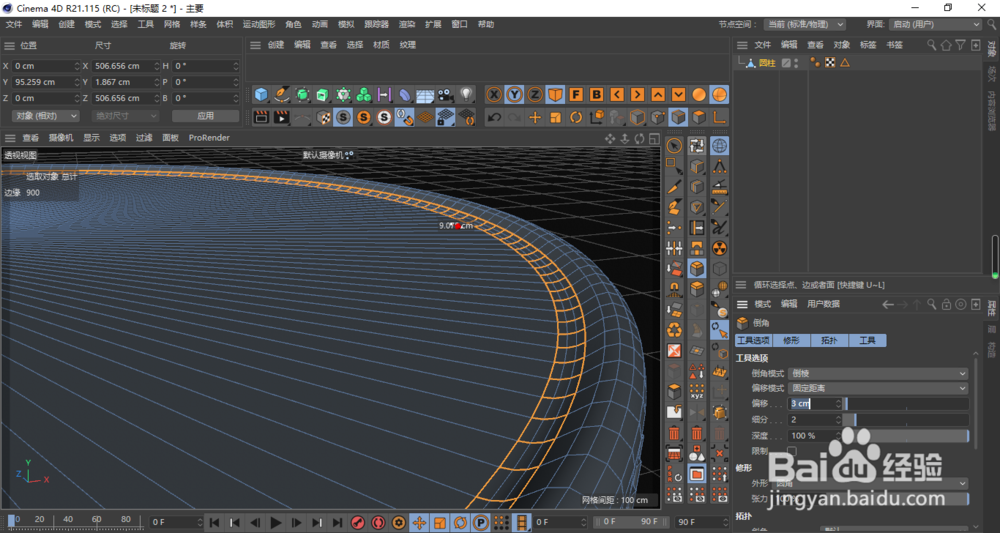Screen dimensions: 1000x533
Task: Open the MoGraph cloner green cubes icon
Action: (x=364, y=95)
